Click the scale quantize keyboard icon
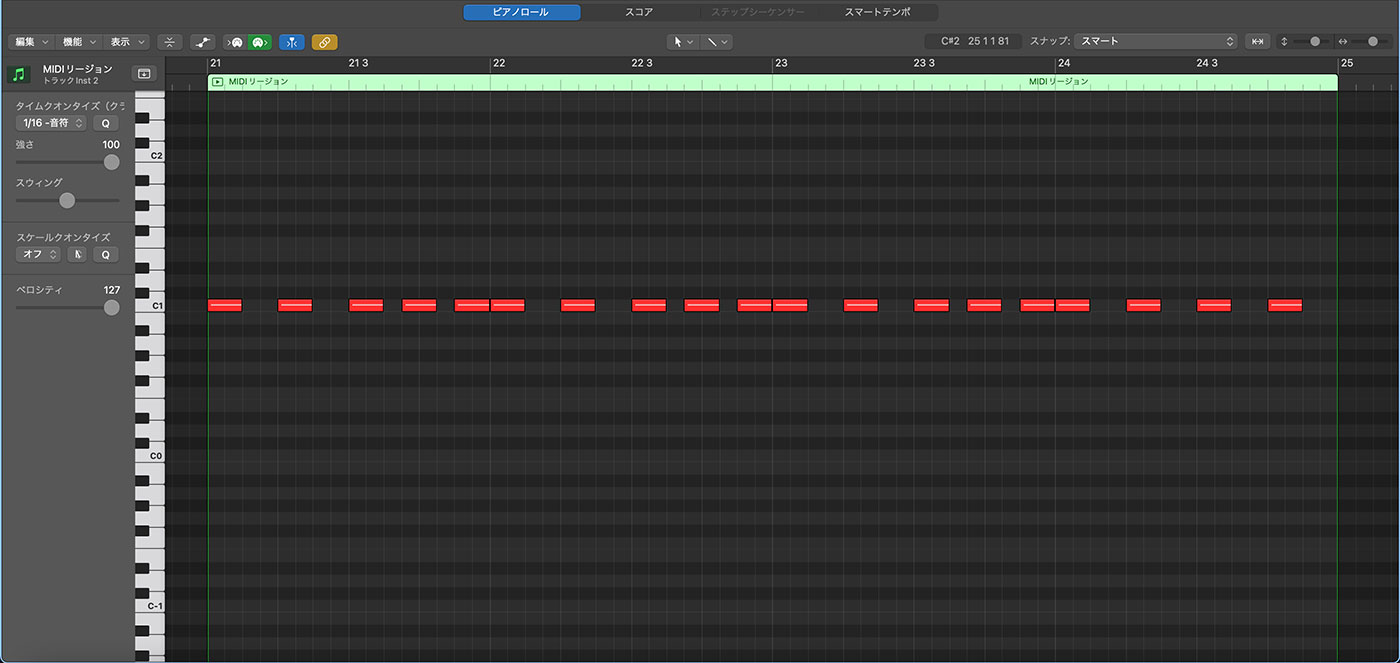The image size is (1400, 663). tap(78, 254)
